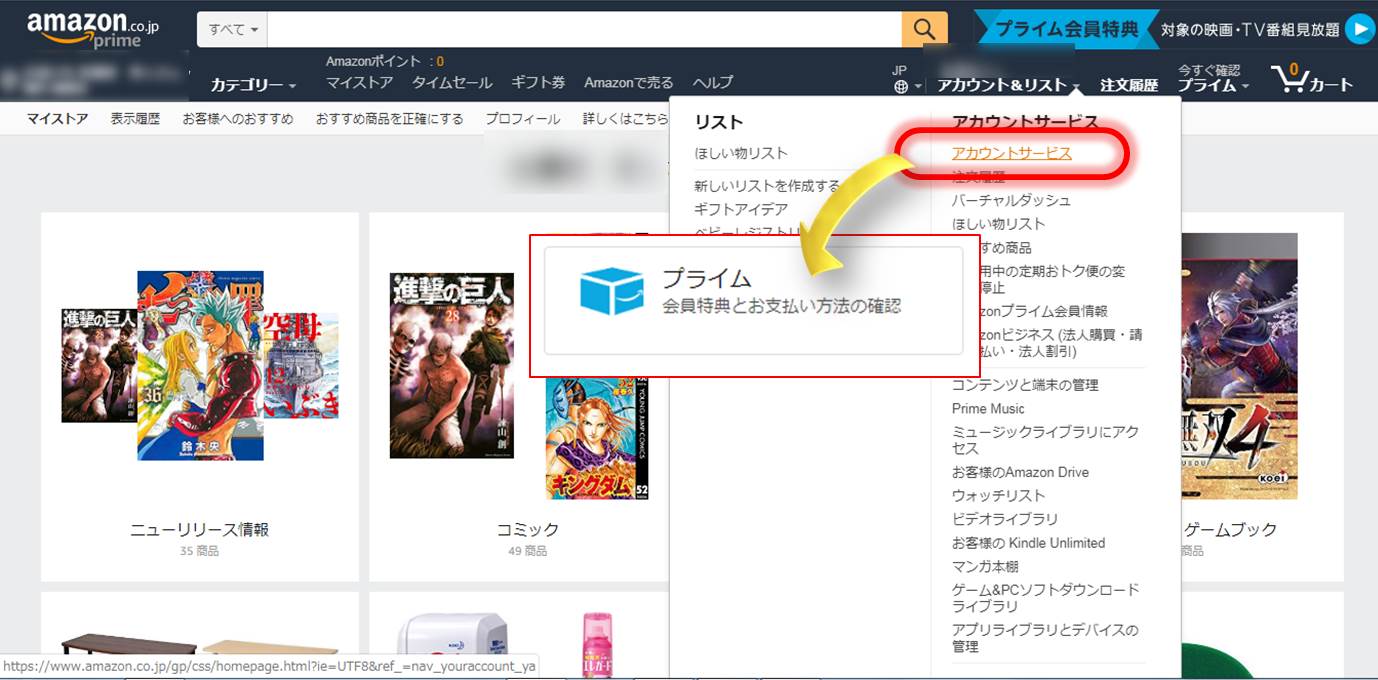This screenshot has height=680, width=1378.
Task: Select the タイムセール menu item
Action: [452, 83]
